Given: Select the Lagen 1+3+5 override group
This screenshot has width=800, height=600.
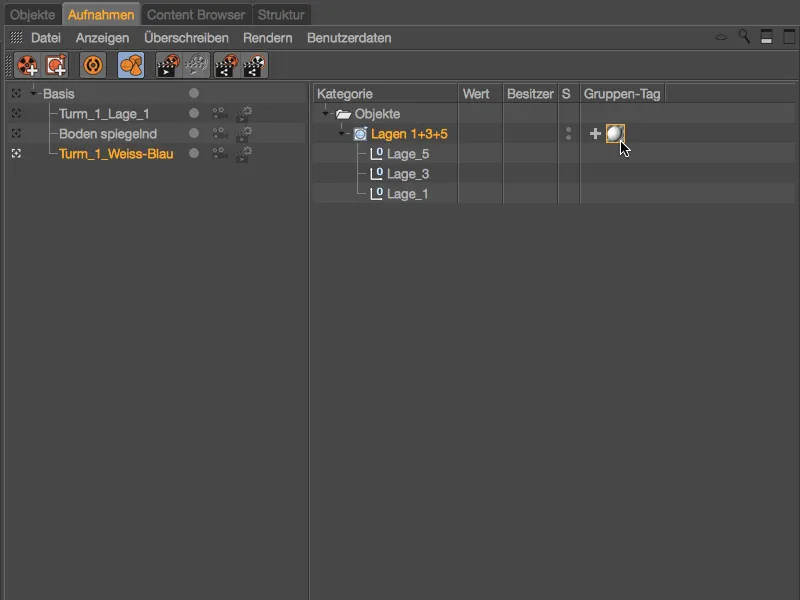Looking at the screenshot, I should (409, 134).
